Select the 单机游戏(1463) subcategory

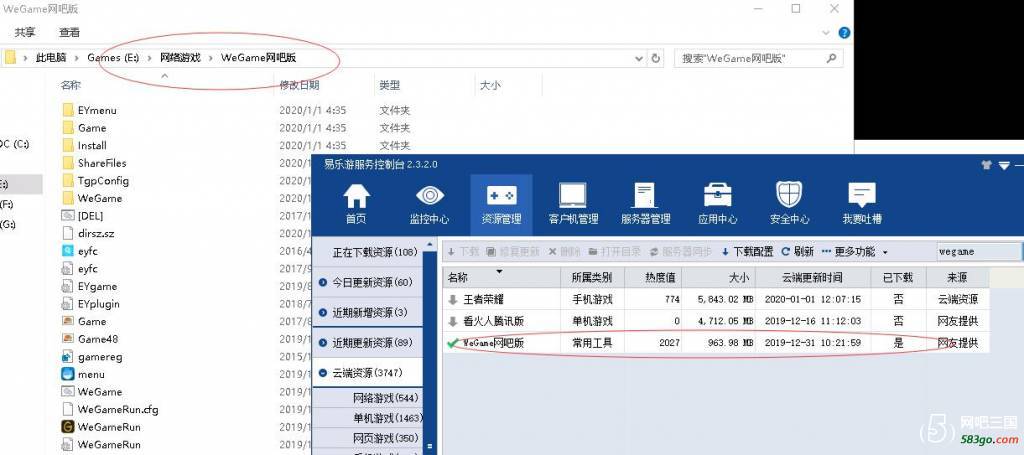388,418
